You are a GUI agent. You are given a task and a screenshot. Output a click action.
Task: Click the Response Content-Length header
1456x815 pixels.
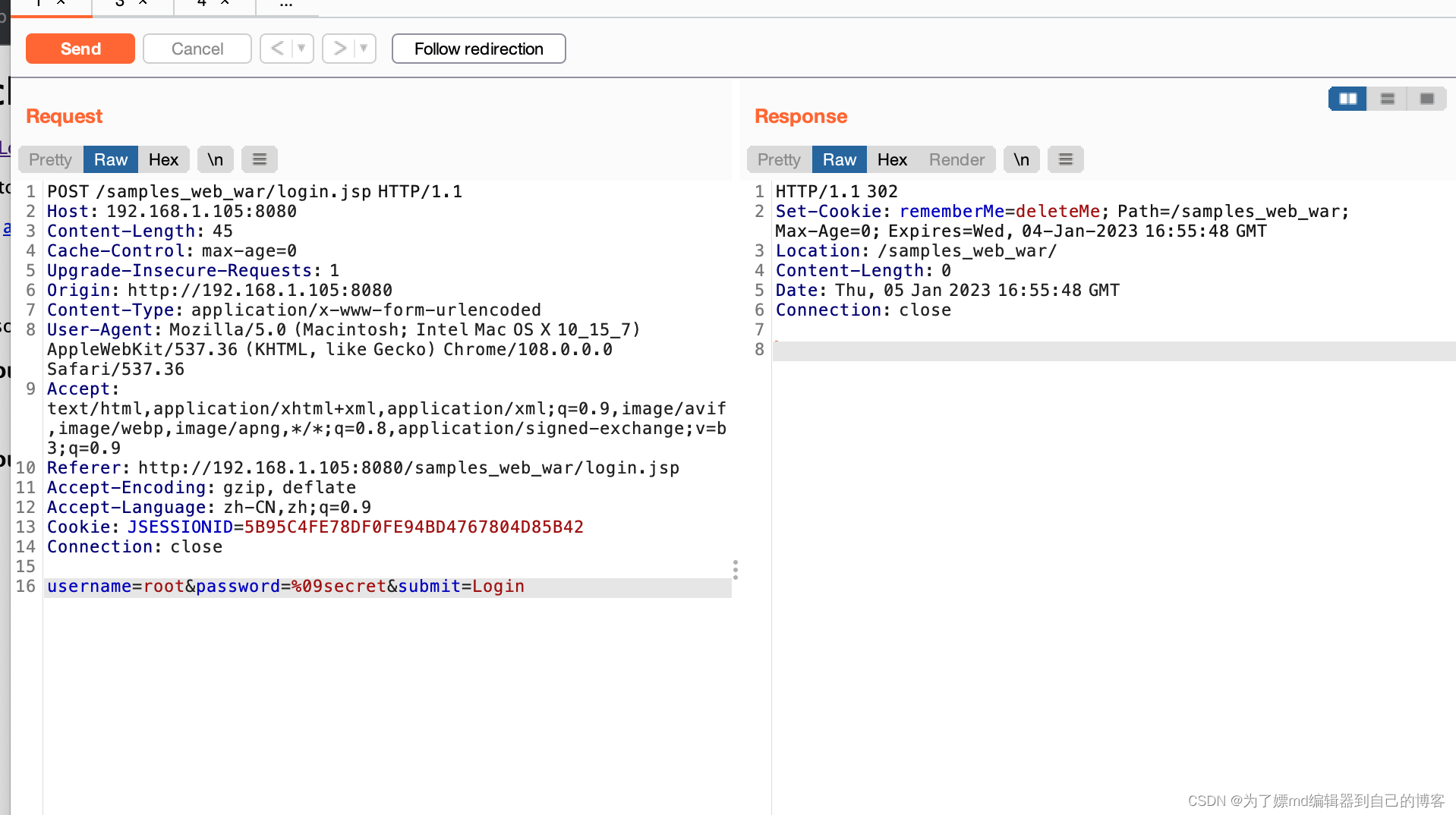[x=863, y=271]
